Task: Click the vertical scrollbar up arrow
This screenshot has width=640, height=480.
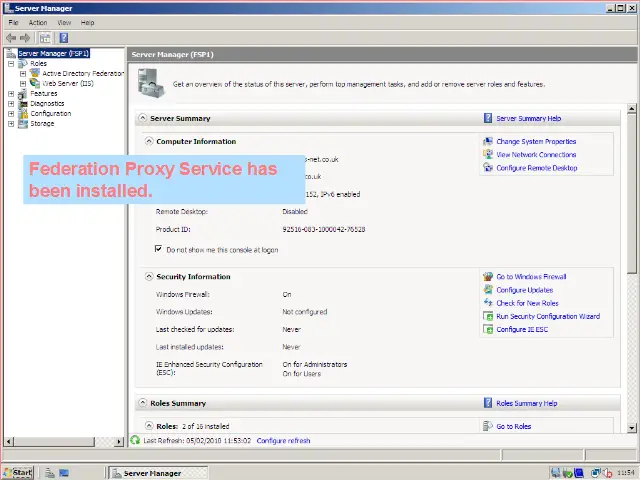Action: 632,109
